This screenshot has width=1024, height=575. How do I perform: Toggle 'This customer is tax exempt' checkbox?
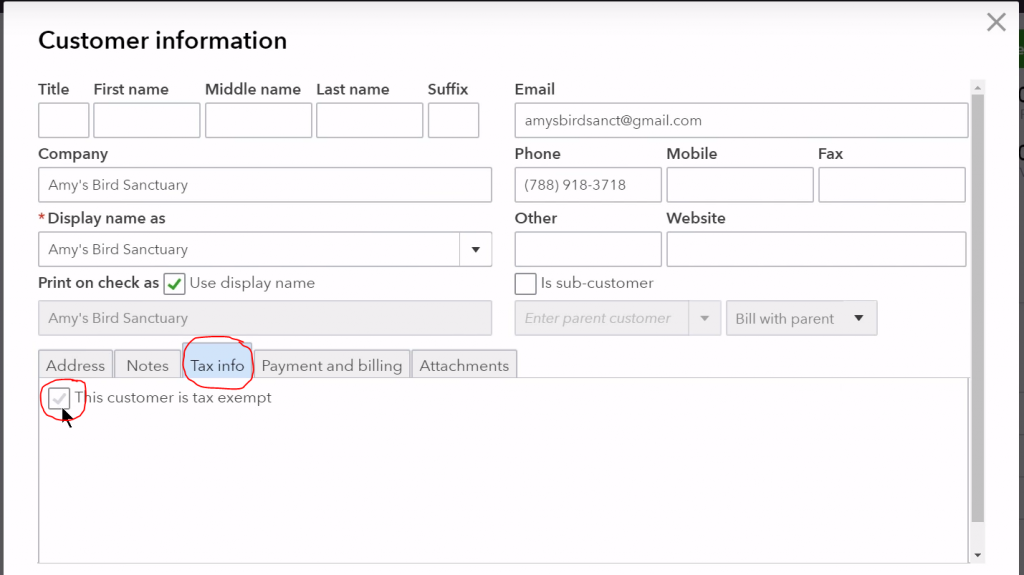click(x=60, y=398)
